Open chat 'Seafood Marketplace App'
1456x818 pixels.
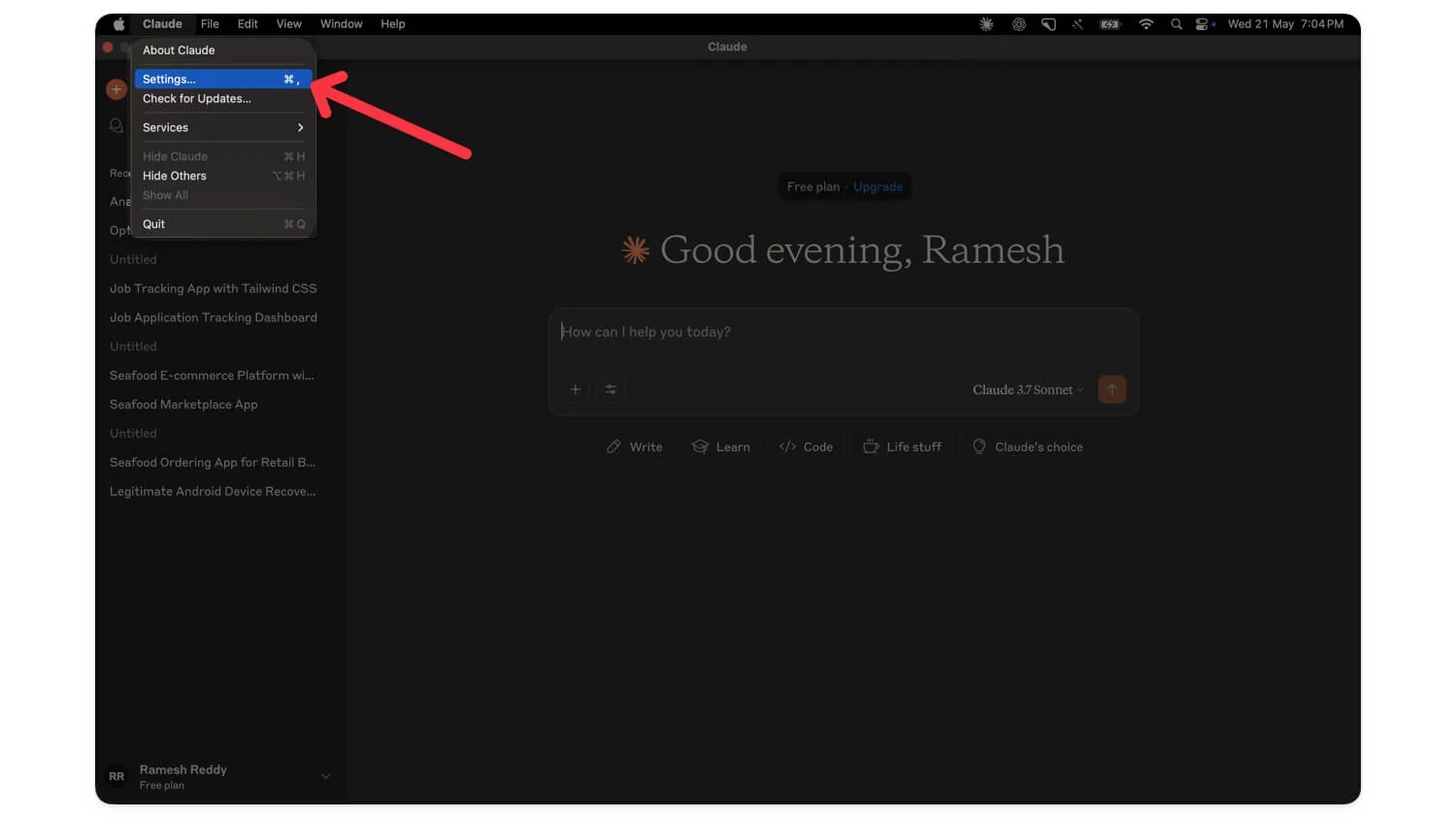coord(183,405)
